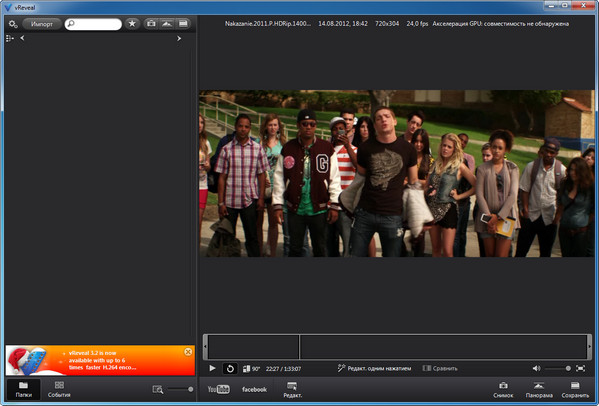Switch to the События tab
Screen dimensions: 599x406
pyautogui.click(x=59, y=389)
